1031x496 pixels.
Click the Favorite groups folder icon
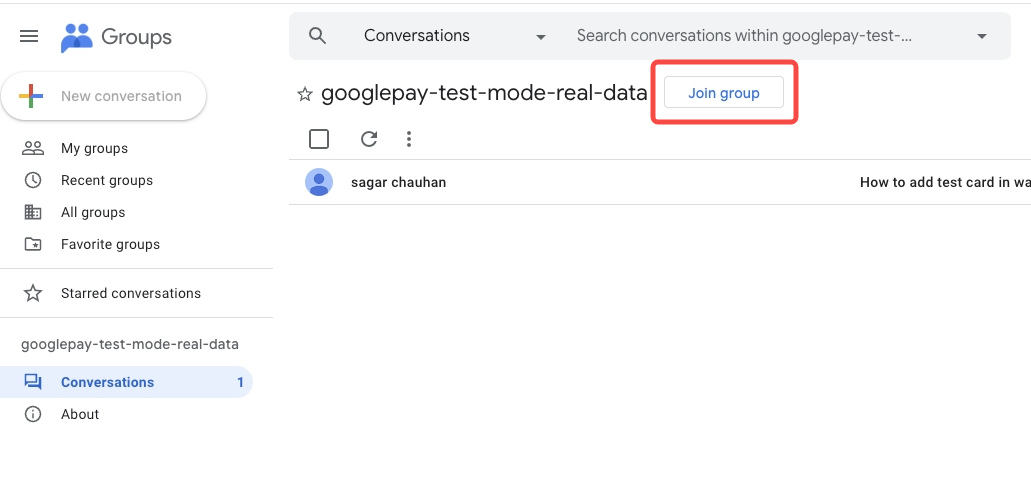[33, 244]
